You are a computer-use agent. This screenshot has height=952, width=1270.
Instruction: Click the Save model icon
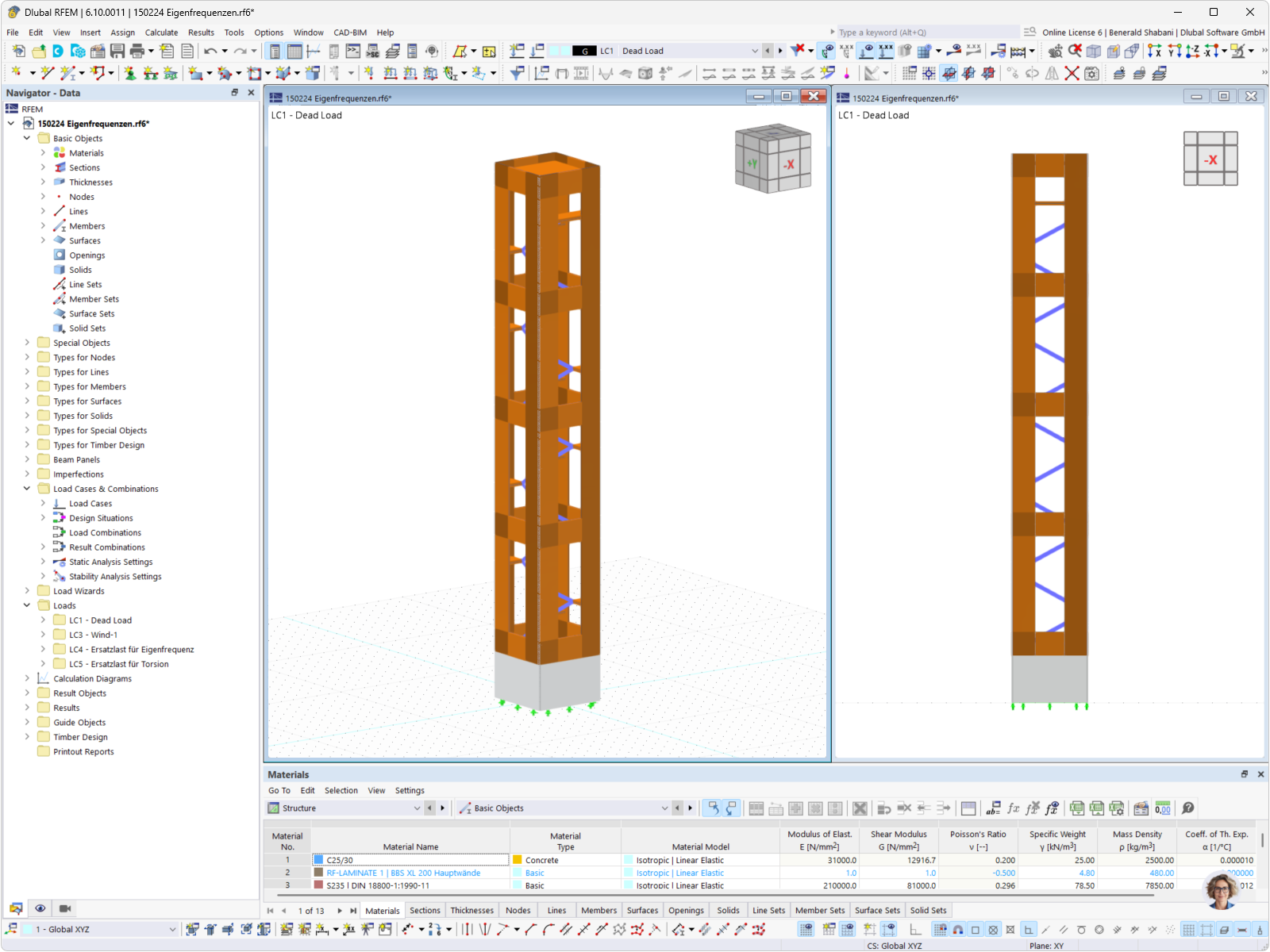tap(117, 50)
